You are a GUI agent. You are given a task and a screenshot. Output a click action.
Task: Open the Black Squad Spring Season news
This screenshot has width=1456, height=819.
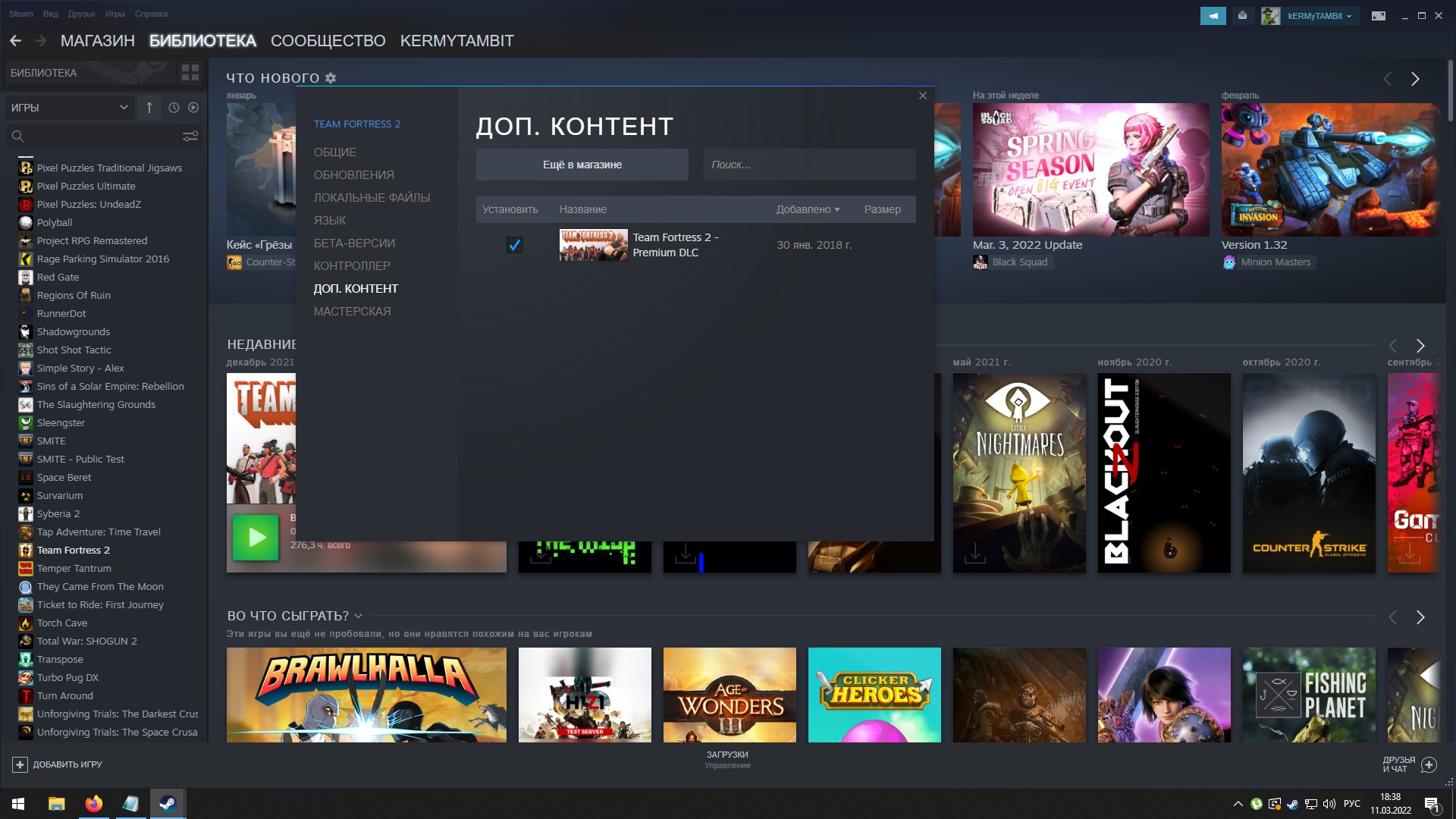click(x=1090, y=170)
